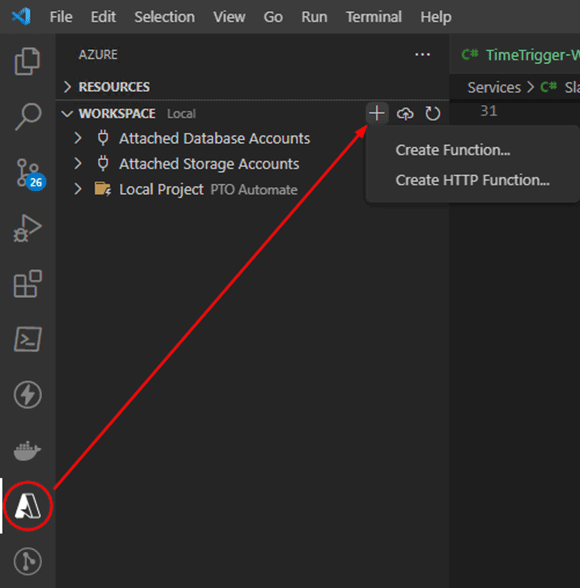The width and height of the screenshot is (580, 588).
Task: Select the Azure icon in the activity bar
Action: 28,506
